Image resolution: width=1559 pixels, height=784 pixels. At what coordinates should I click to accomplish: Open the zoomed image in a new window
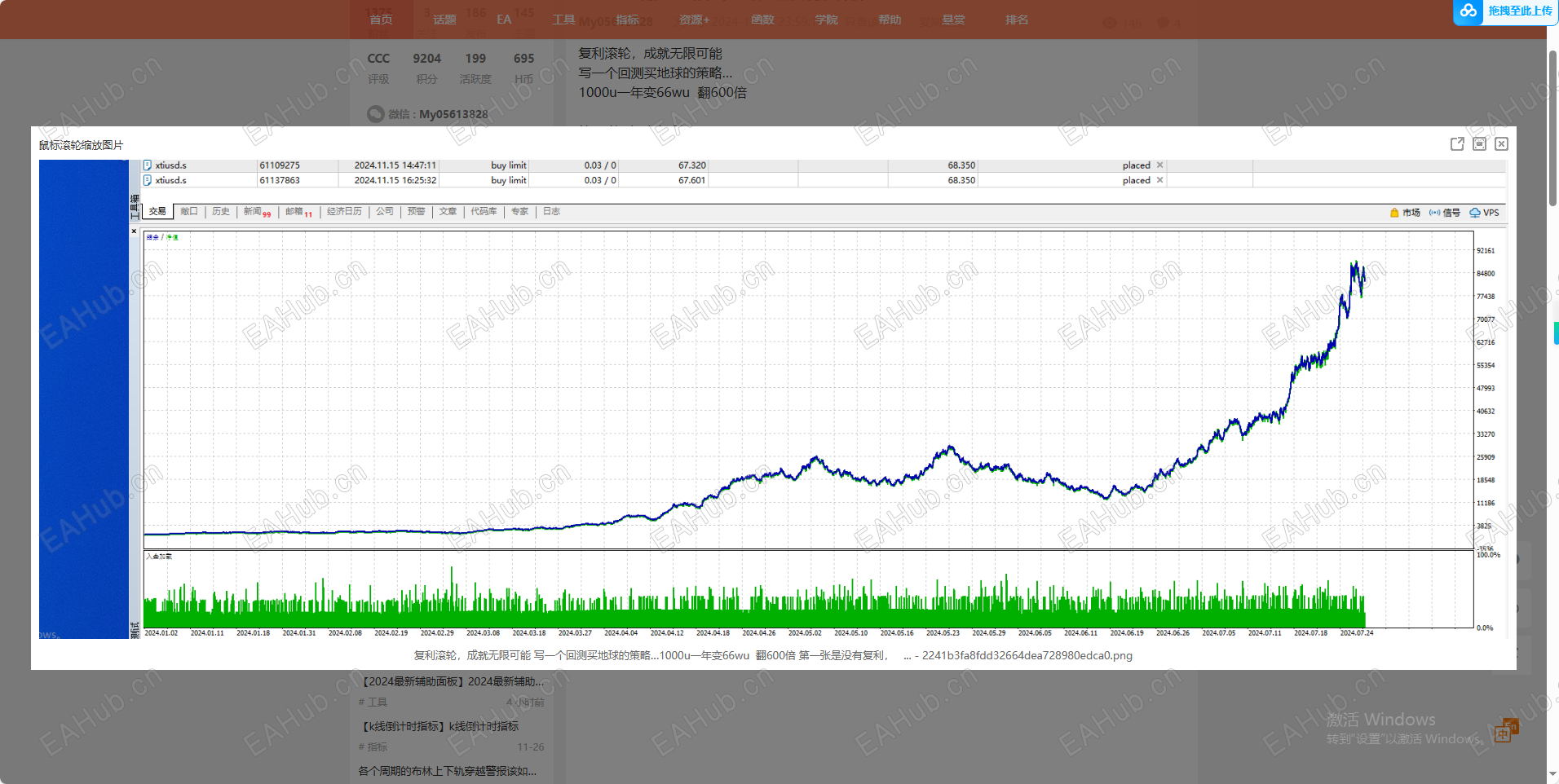(x=1457, y=144)
